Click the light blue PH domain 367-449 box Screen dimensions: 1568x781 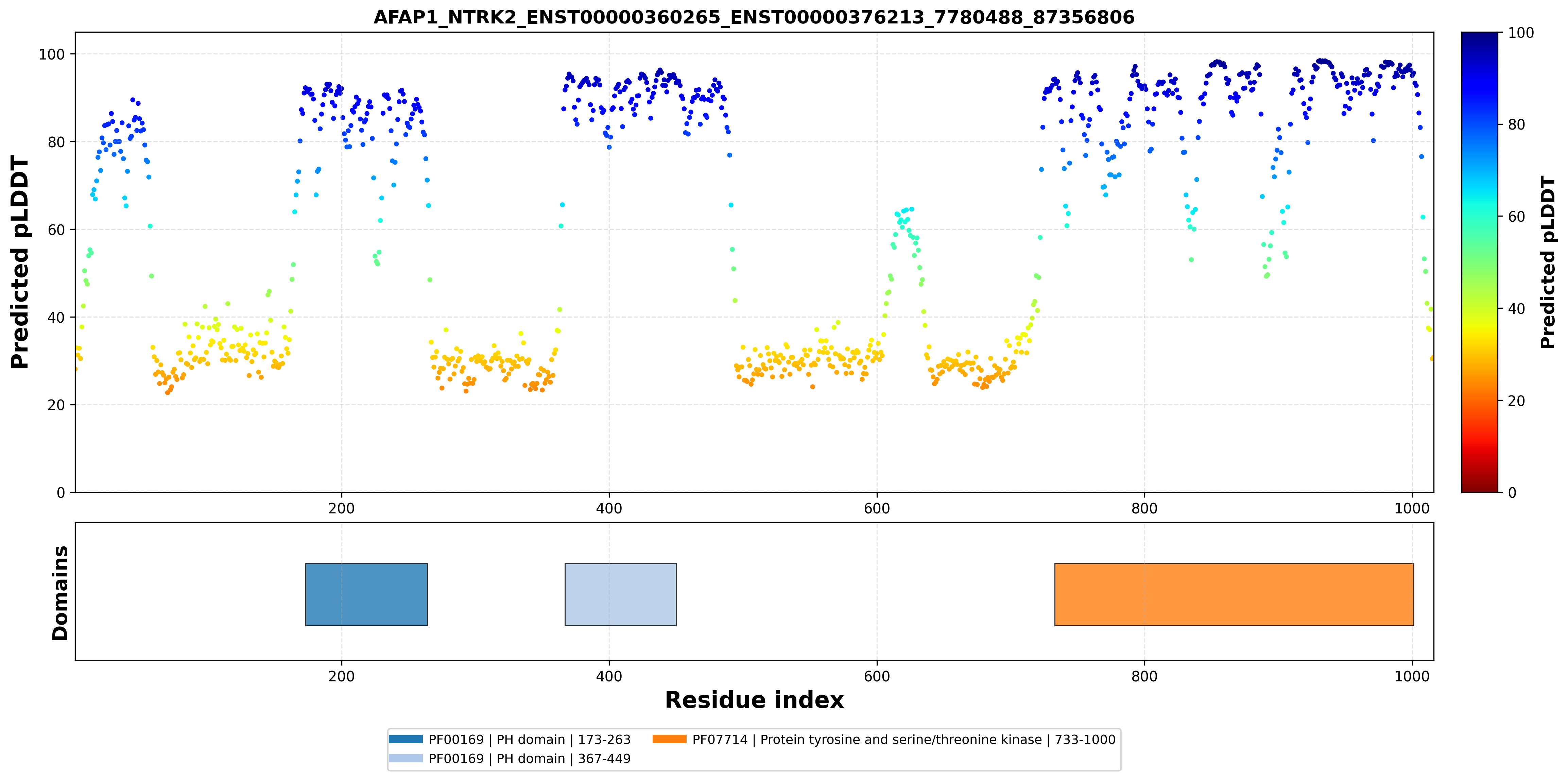pyautogui.click(x=620, y=595)
